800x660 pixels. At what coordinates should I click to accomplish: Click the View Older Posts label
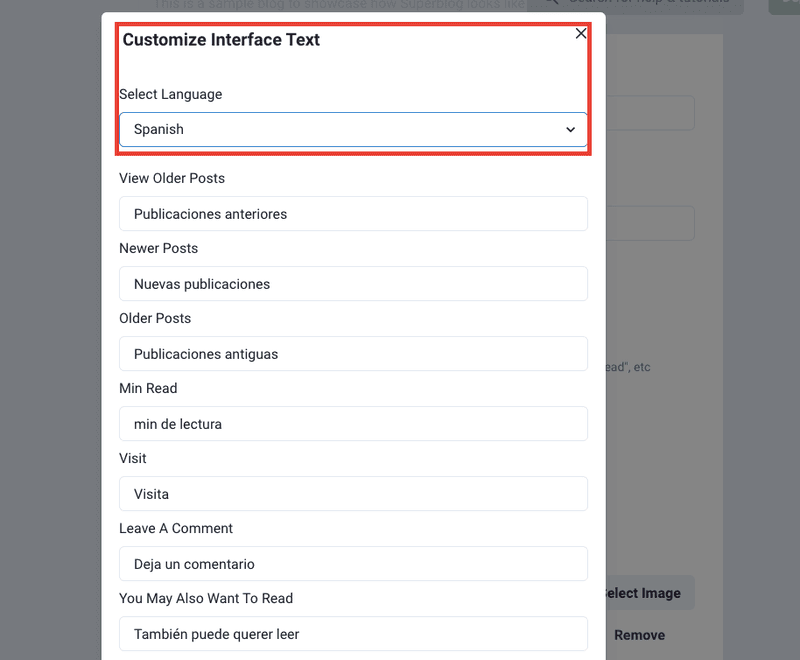172,178
